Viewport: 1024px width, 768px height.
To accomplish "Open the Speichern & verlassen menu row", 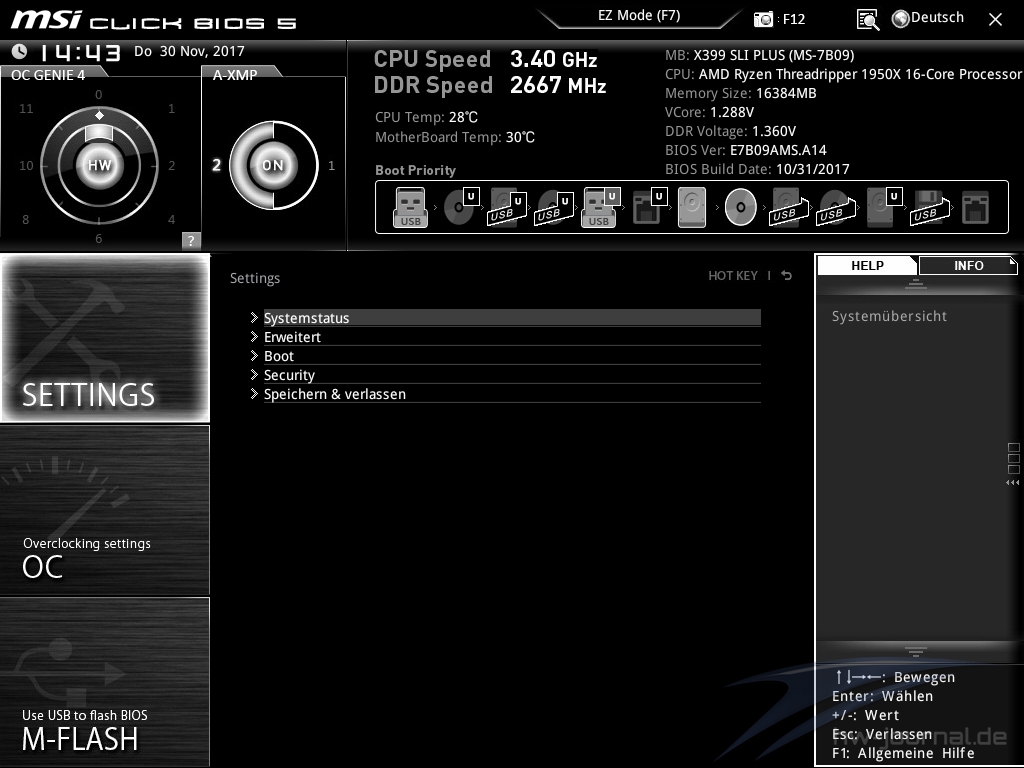I will click(512, 393).
